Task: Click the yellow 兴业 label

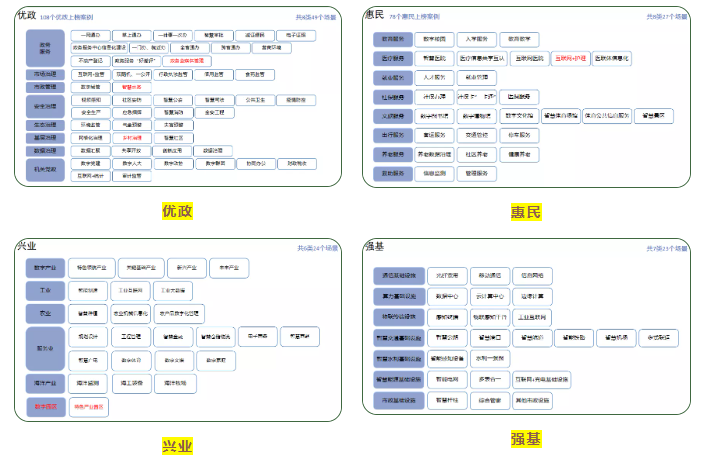Action: [176, 445]
